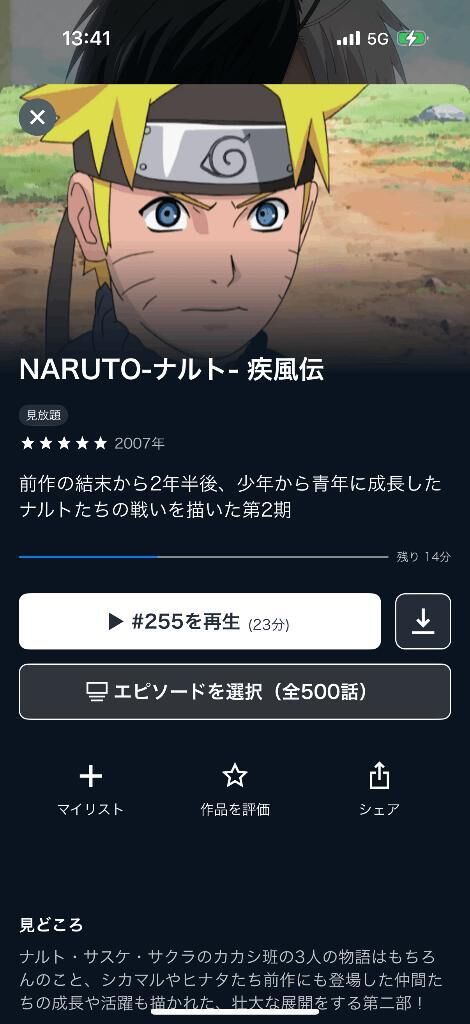
Task: Seek on the episode progress bar
Action: point(204,557)
